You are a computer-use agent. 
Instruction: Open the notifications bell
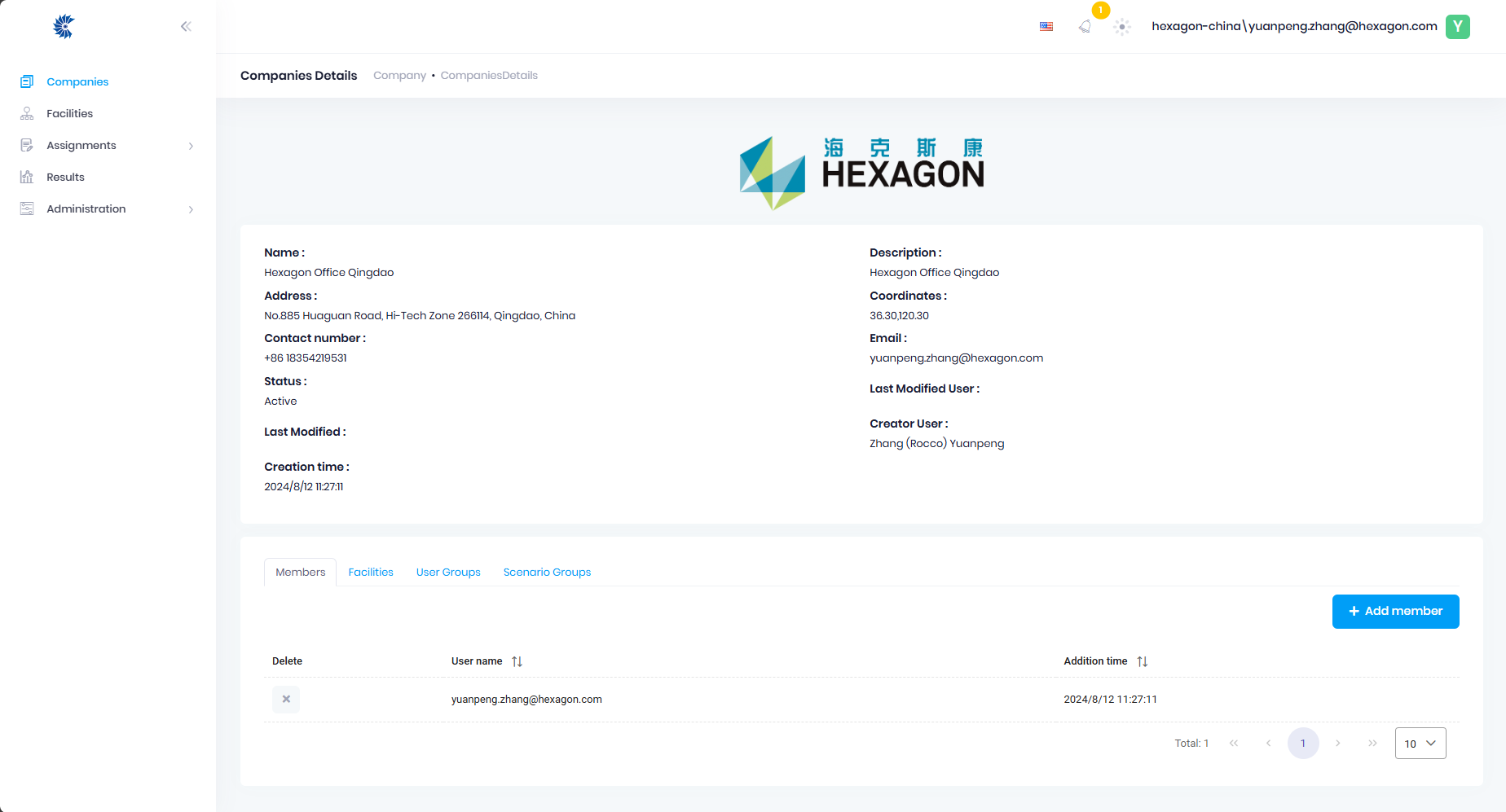(1085, 27)
